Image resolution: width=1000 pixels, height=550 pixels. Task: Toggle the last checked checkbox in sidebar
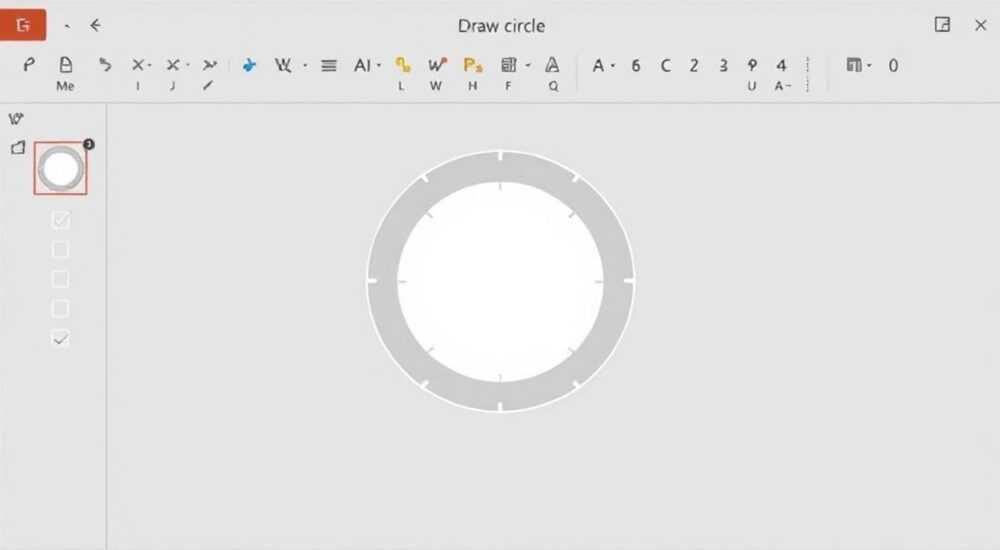(61, 338)
